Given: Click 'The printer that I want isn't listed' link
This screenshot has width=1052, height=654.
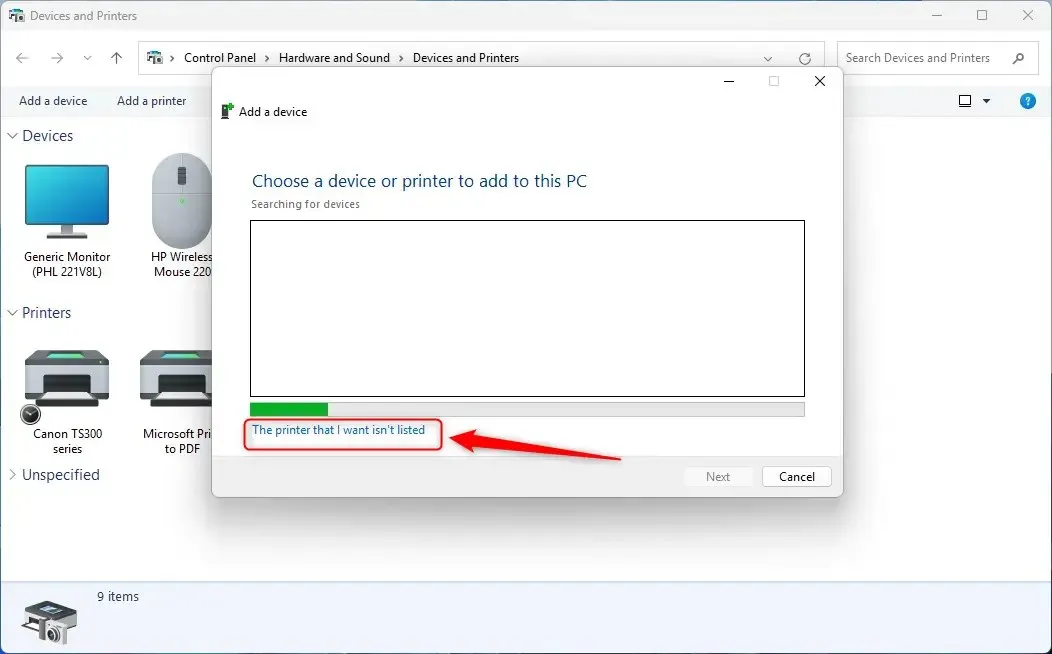Looking at the screenshot, I should point(338,430).
